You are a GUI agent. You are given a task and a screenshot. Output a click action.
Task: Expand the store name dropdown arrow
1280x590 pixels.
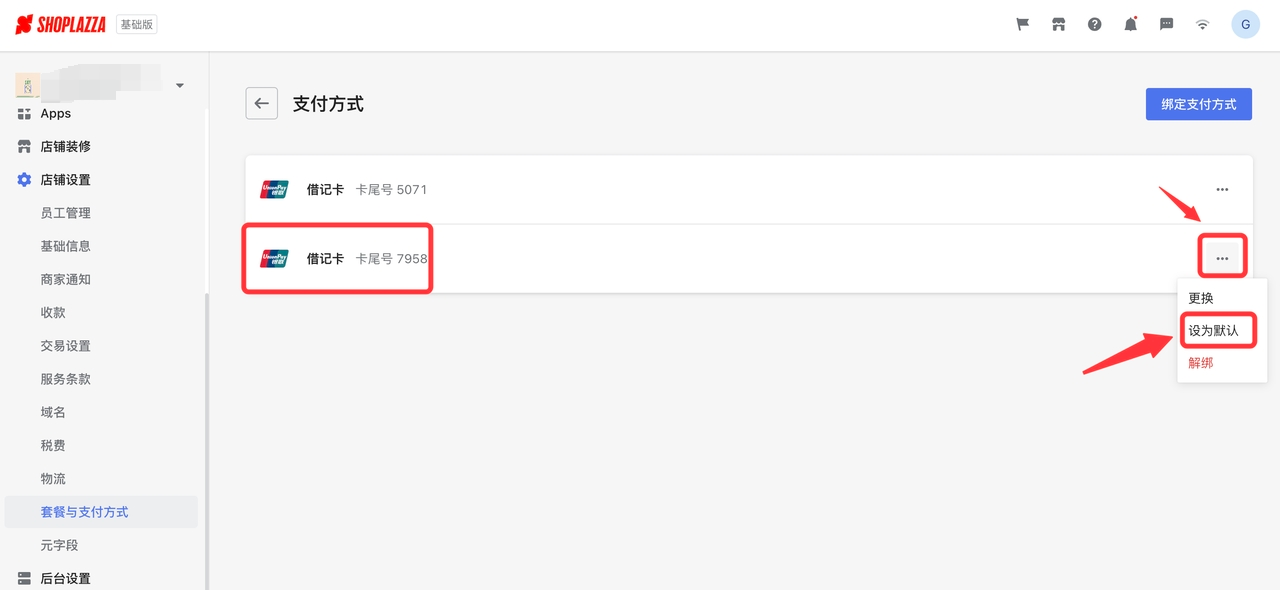[x=180, y=86]
